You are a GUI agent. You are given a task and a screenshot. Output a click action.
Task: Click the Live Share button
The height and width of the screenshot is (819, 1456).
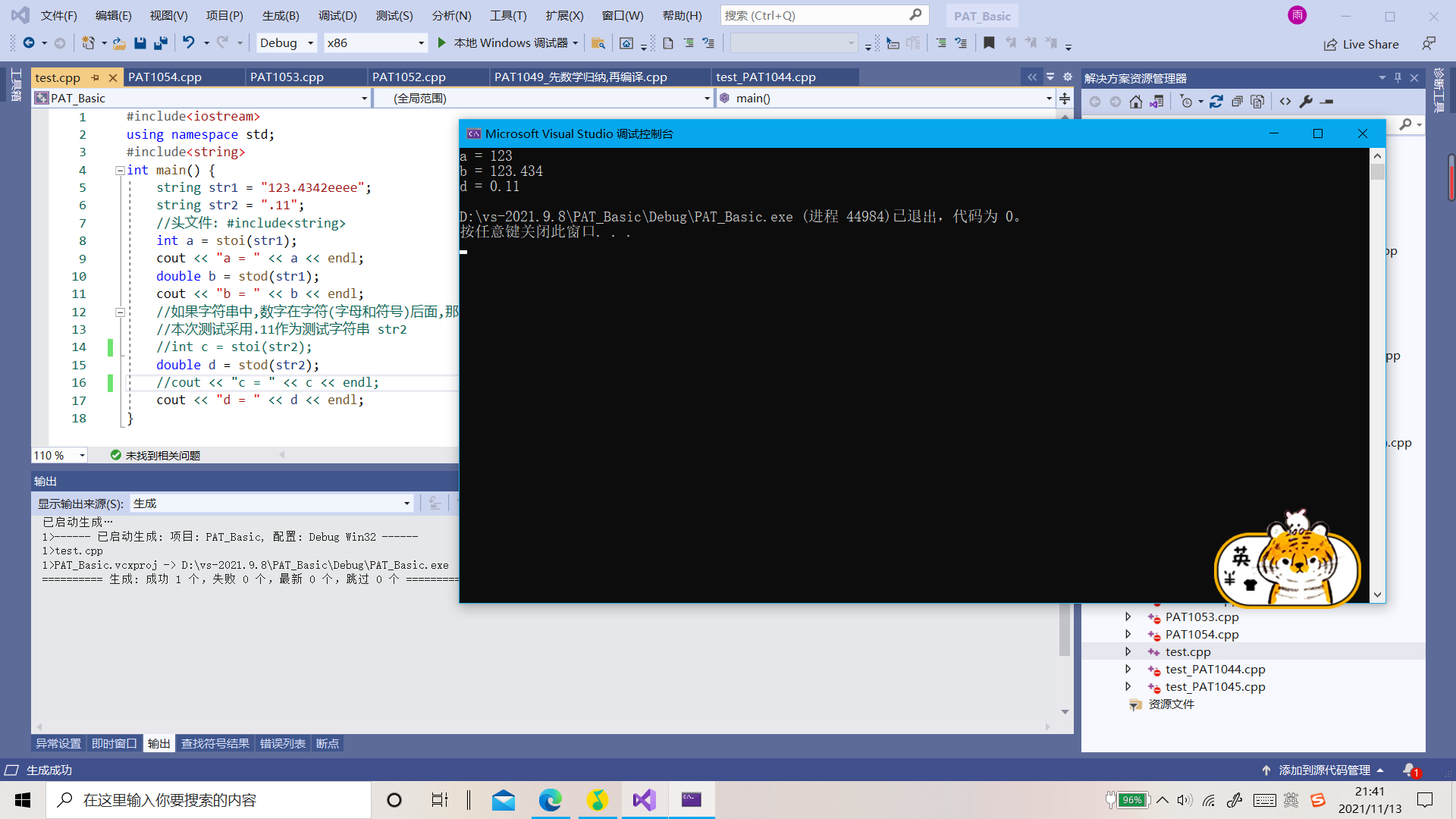(x=1361, y=44)
